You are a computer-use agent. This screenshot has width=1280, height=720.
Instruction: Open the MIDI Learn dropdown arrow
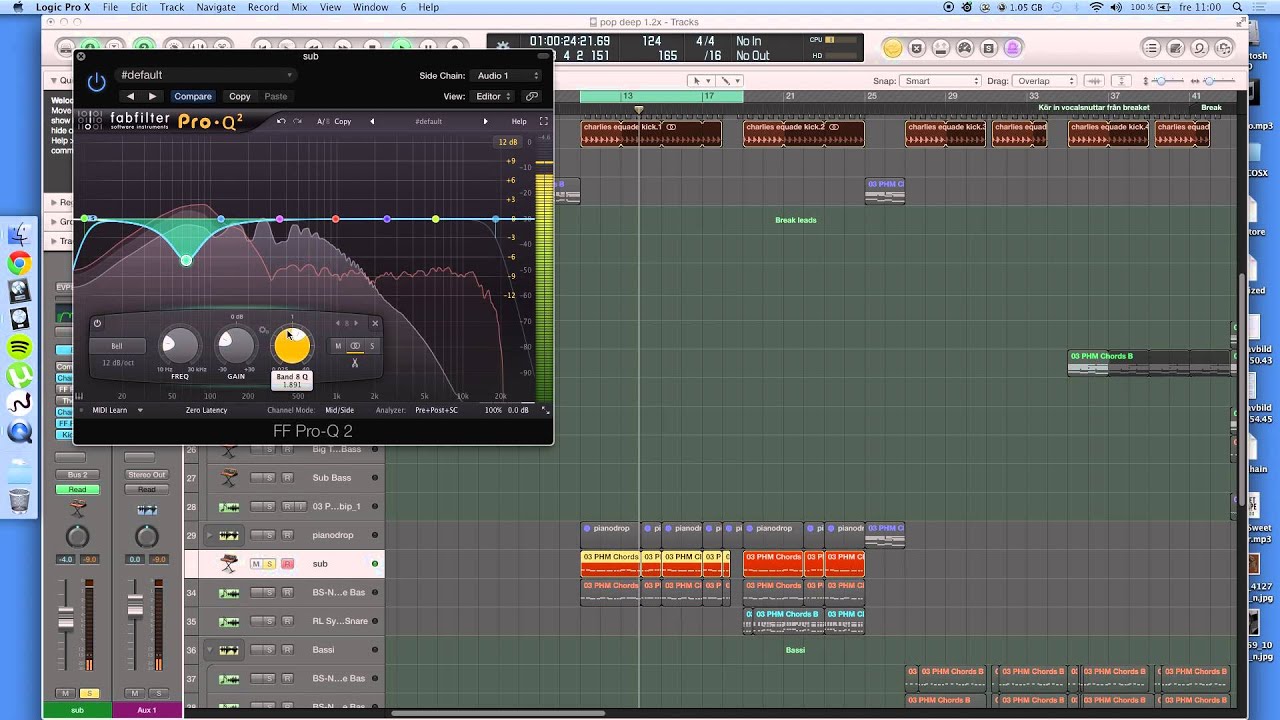coord(140,410)
